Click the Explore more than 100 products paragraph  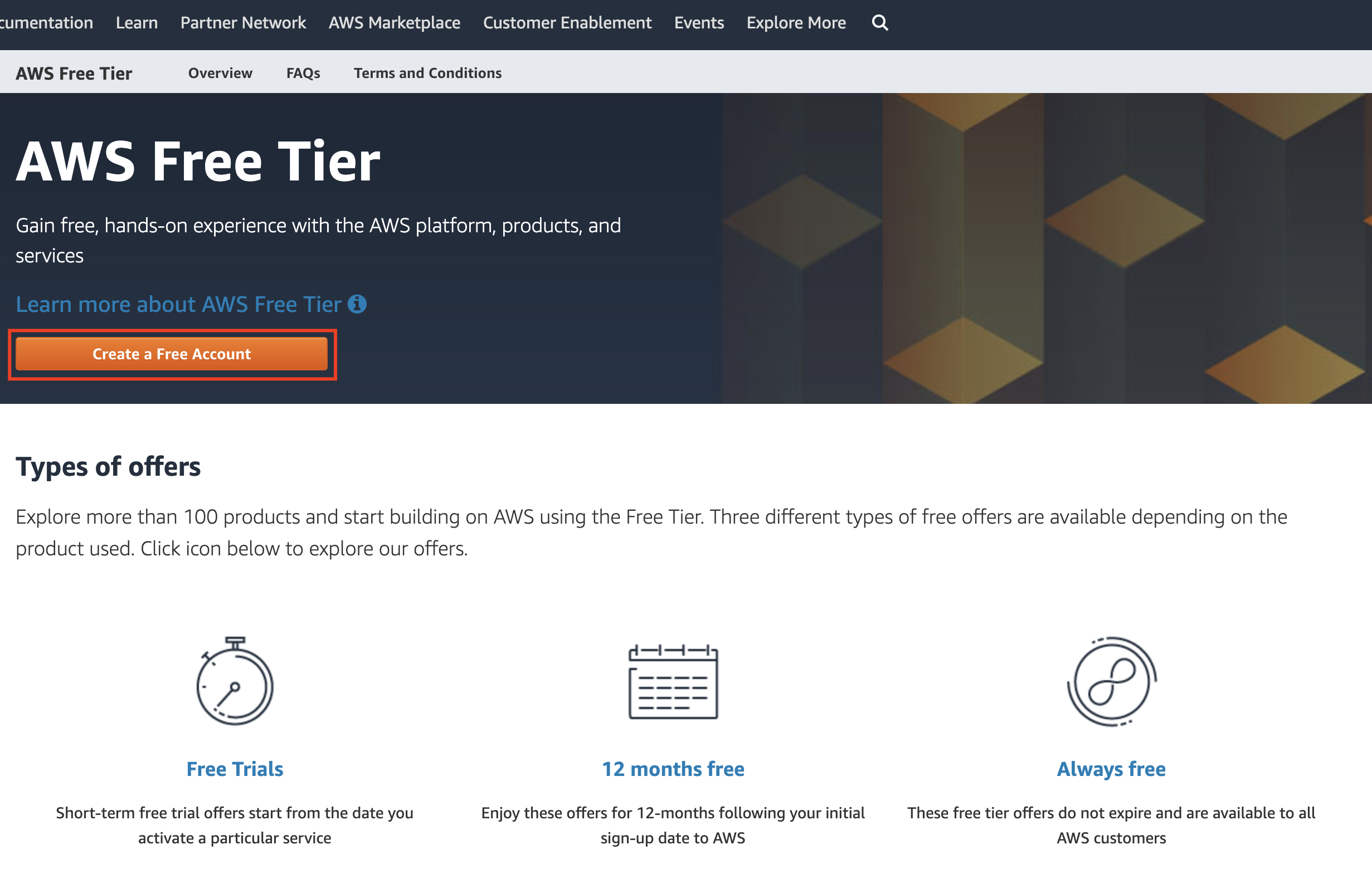tap(651, 533)
